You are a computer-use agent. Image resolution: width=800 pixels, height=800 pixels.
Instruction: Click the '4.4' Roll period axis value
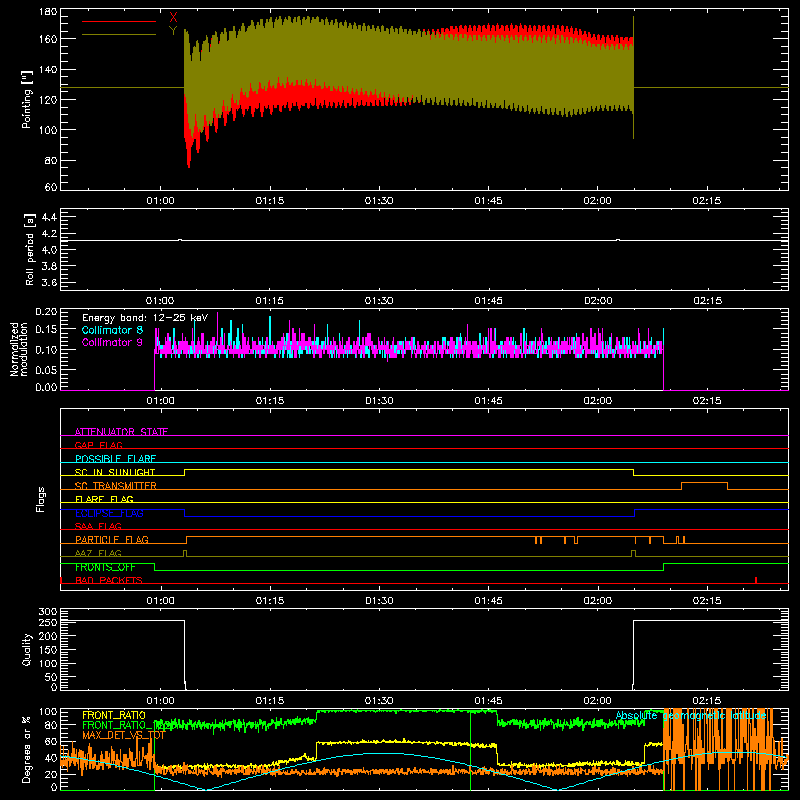point(49,217)
